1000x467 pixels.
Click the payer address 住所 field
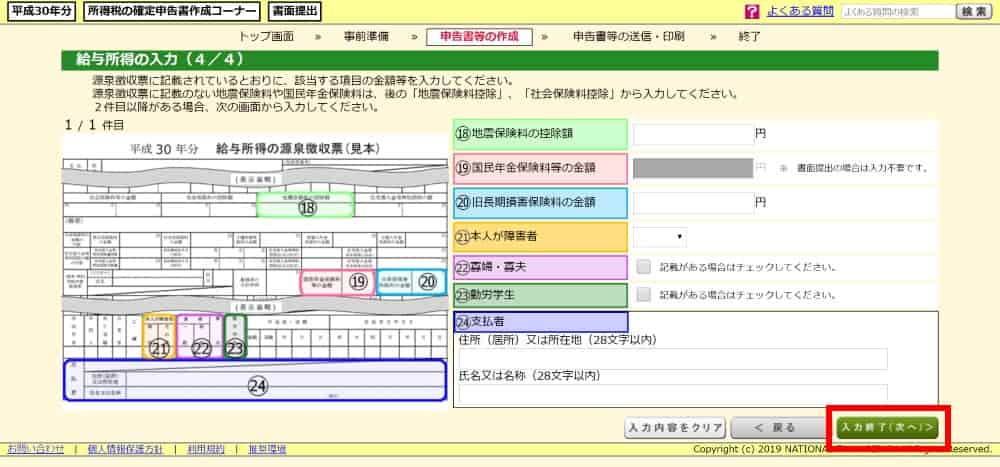pos(671,359)
